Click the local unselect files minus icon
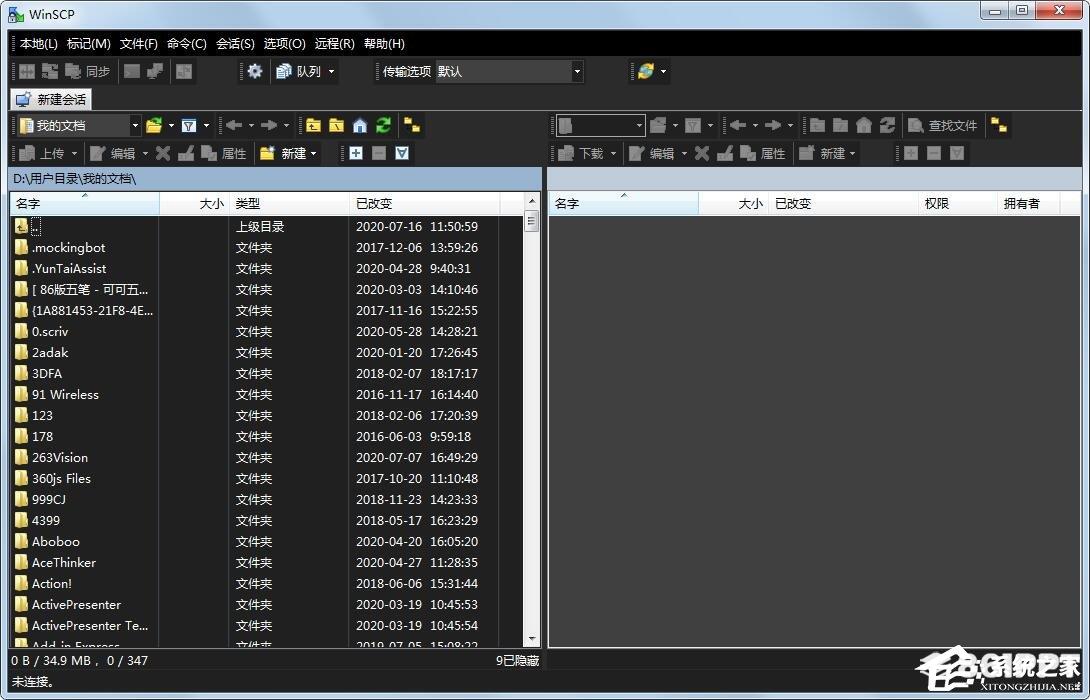1090x700 pixels. click(x=379, y=153)
